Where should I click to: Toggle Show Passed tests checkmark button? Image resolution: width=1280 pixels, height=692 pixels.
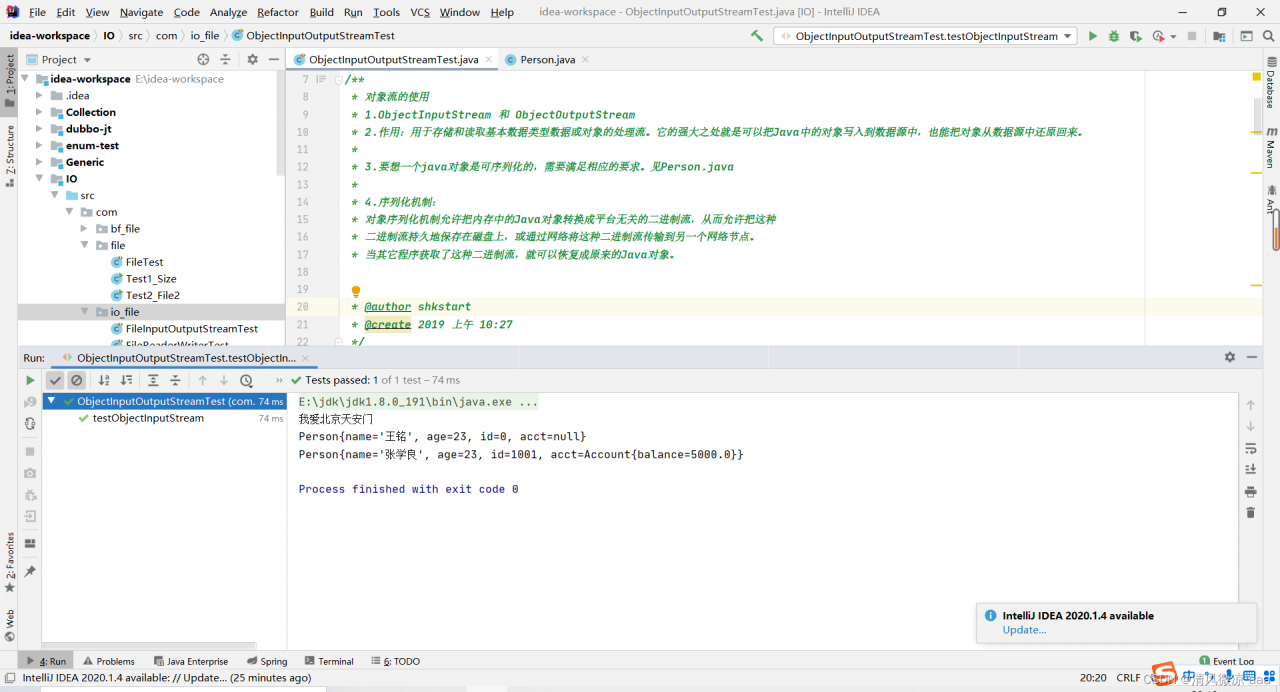tap(55, 380)
